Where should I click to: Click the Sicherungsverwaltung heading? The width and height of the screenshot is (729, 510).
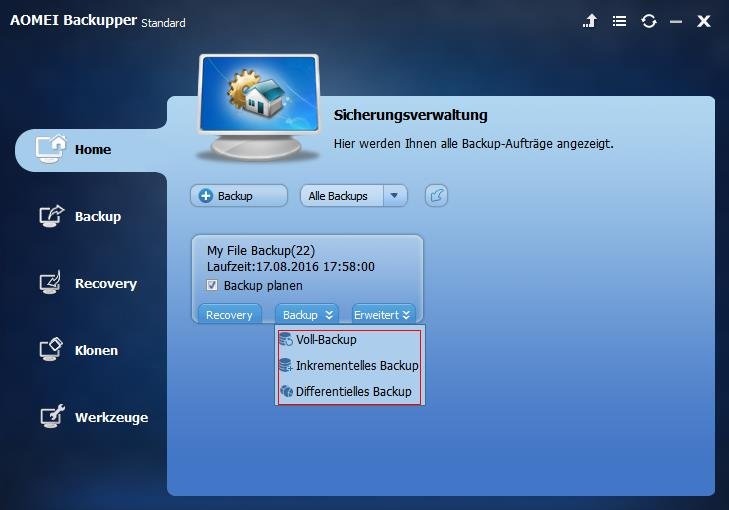(x=411, y=115)
